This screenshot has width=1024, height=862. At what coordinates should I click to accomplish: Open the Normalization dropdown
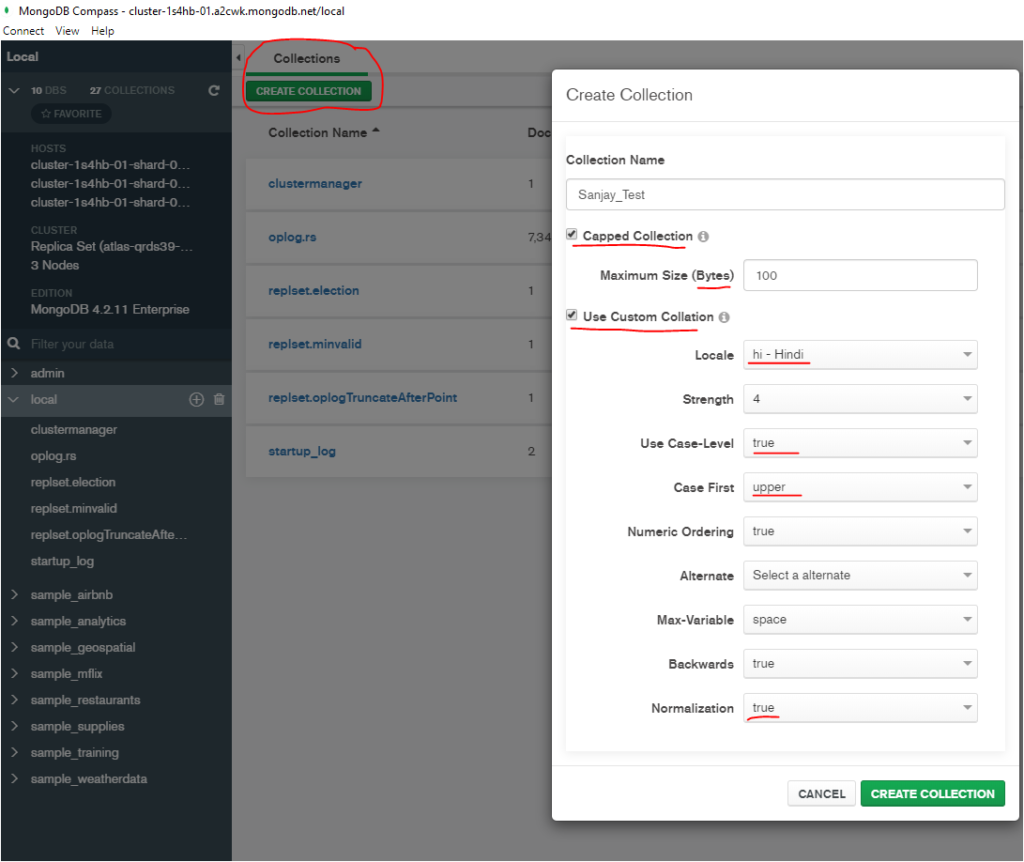coord(860,708)
